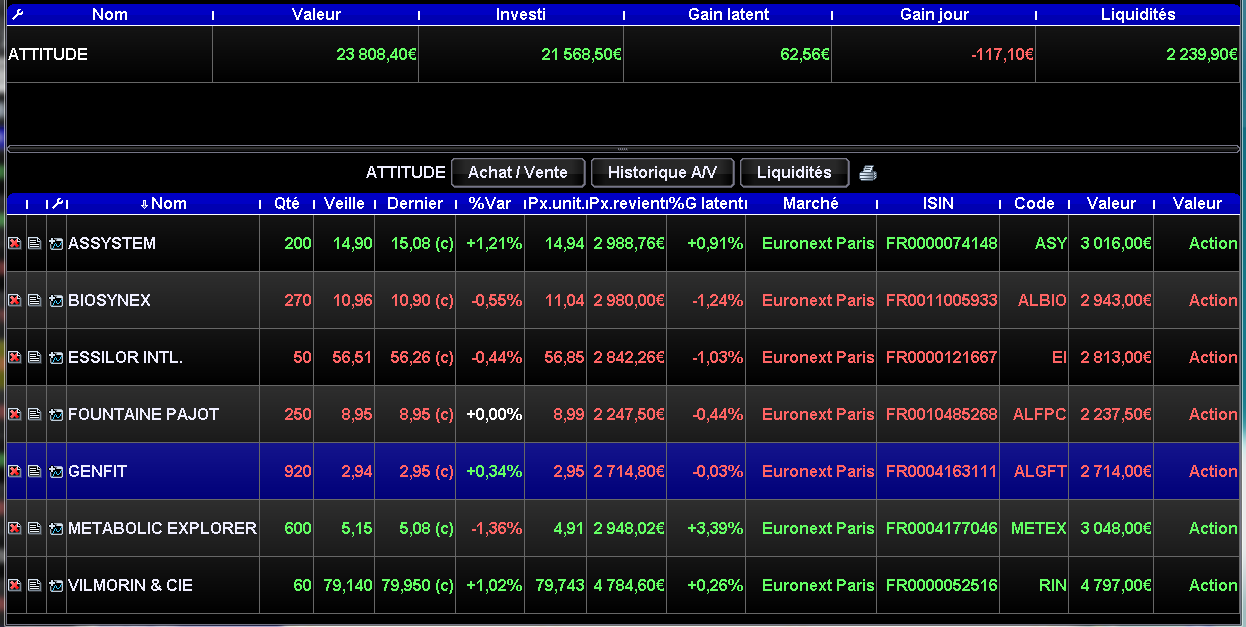Open the details sheet icon for BIOSYNEX
This screenshot has width=1246, height=627.
point(35,300)
